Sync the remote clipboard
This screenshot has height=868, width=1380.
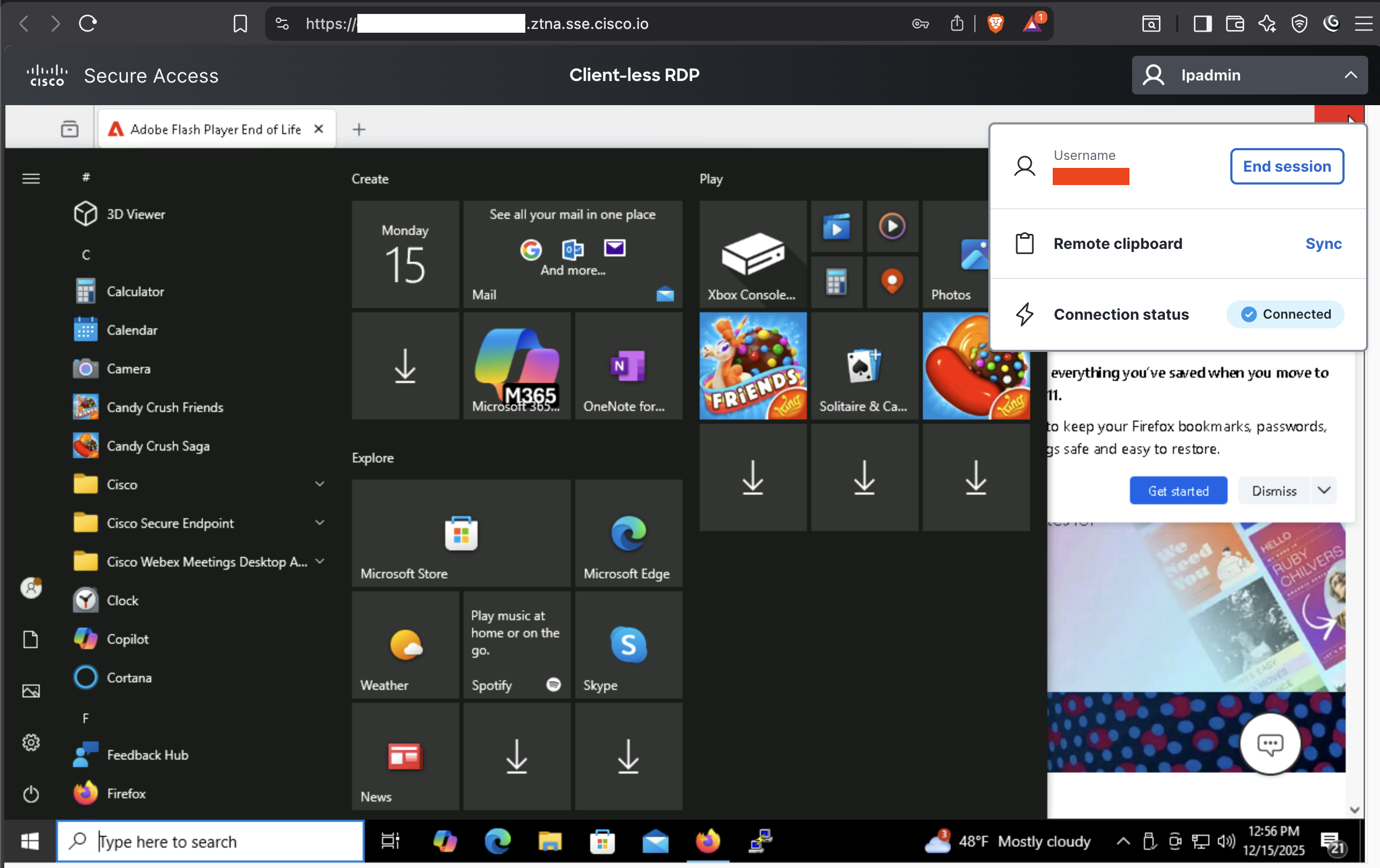point(1323,244)
